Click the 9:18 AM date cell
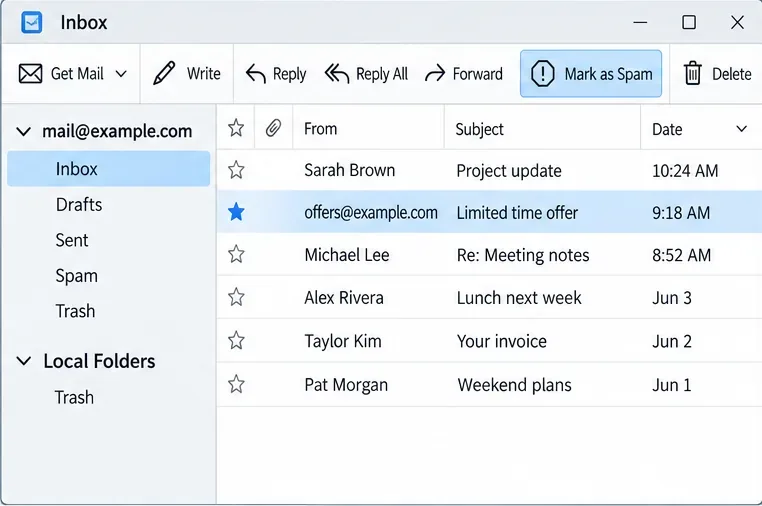 pos(681,213)
